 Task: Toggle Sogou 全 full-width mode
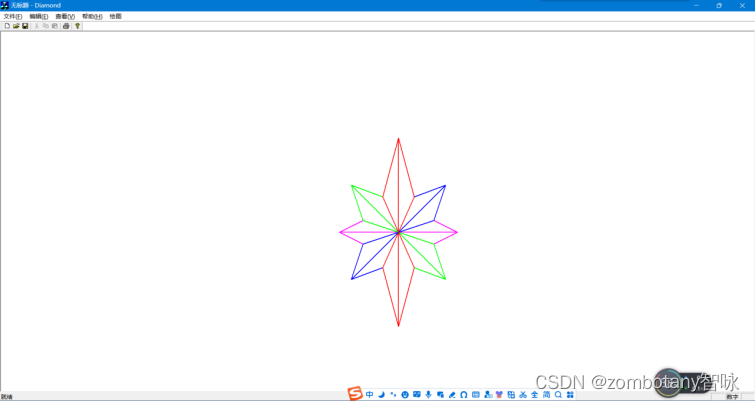coord(534,395)
